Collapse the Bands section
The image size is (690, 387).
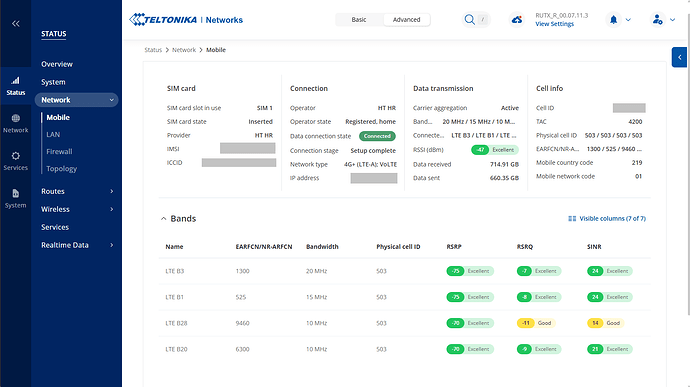coord(163,219)
